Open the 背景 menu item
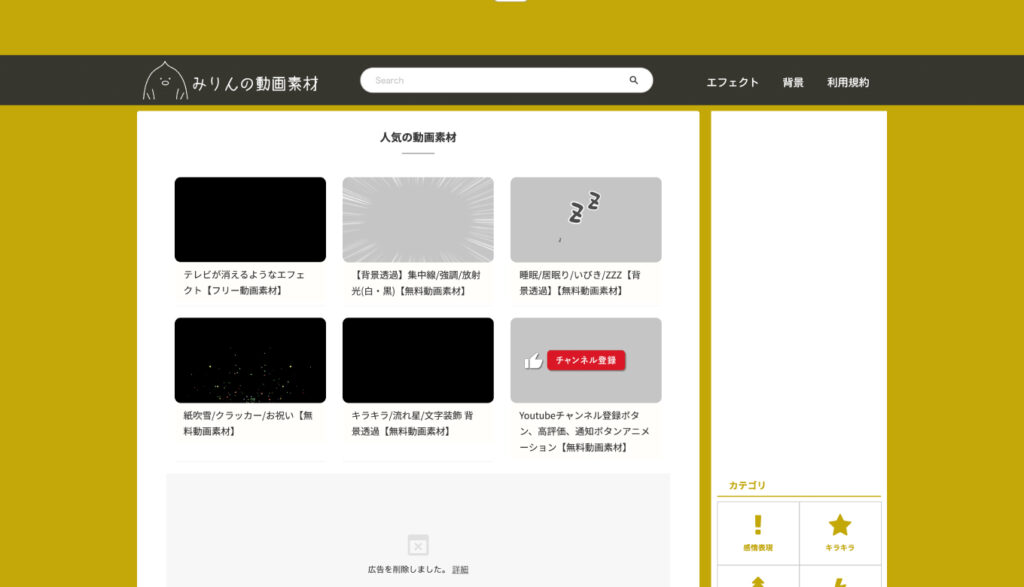The image size is (1024, 587). coord(793,82)
